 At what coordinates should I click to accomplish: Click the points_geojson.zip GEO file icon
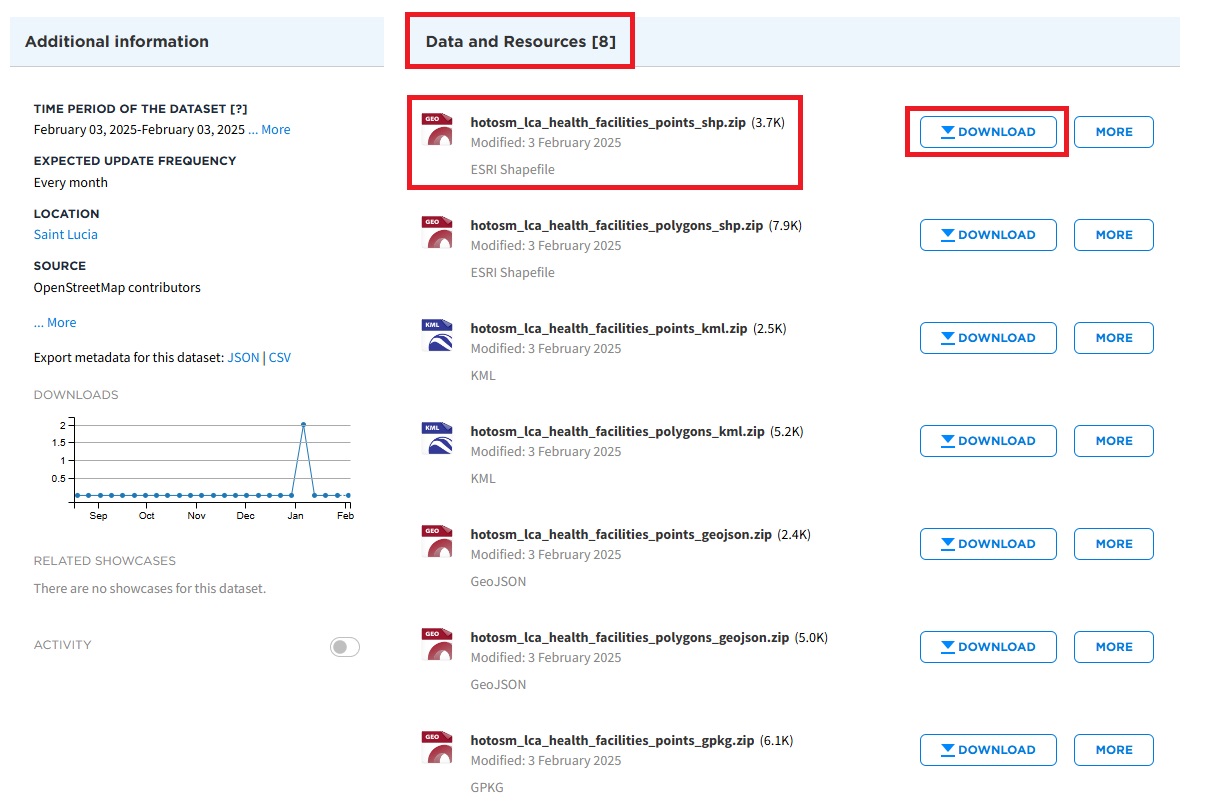(x=437, y=542)
